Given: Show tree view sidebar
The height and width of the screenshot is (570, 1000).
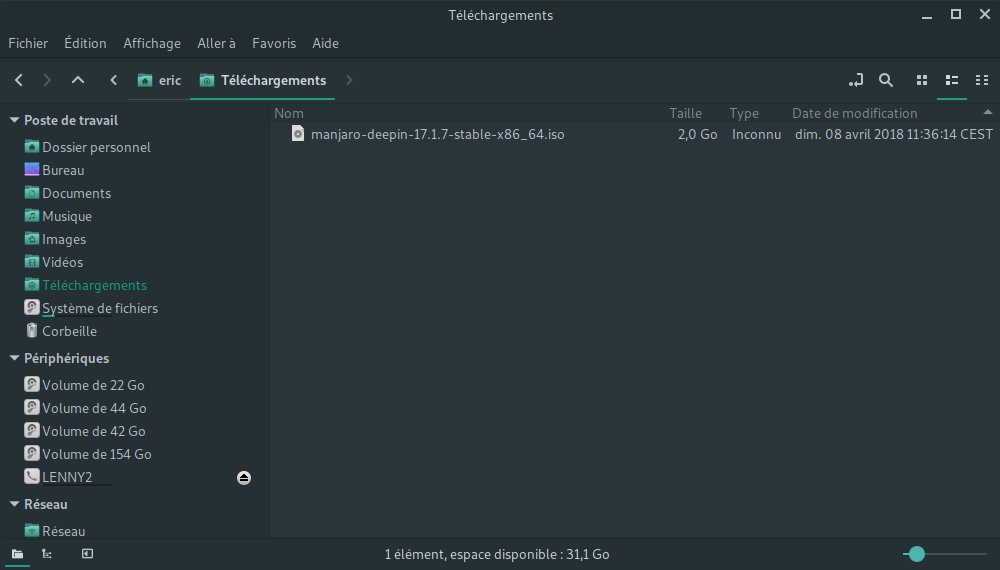Looking at the screenshot, I should (x=47, y=554).
